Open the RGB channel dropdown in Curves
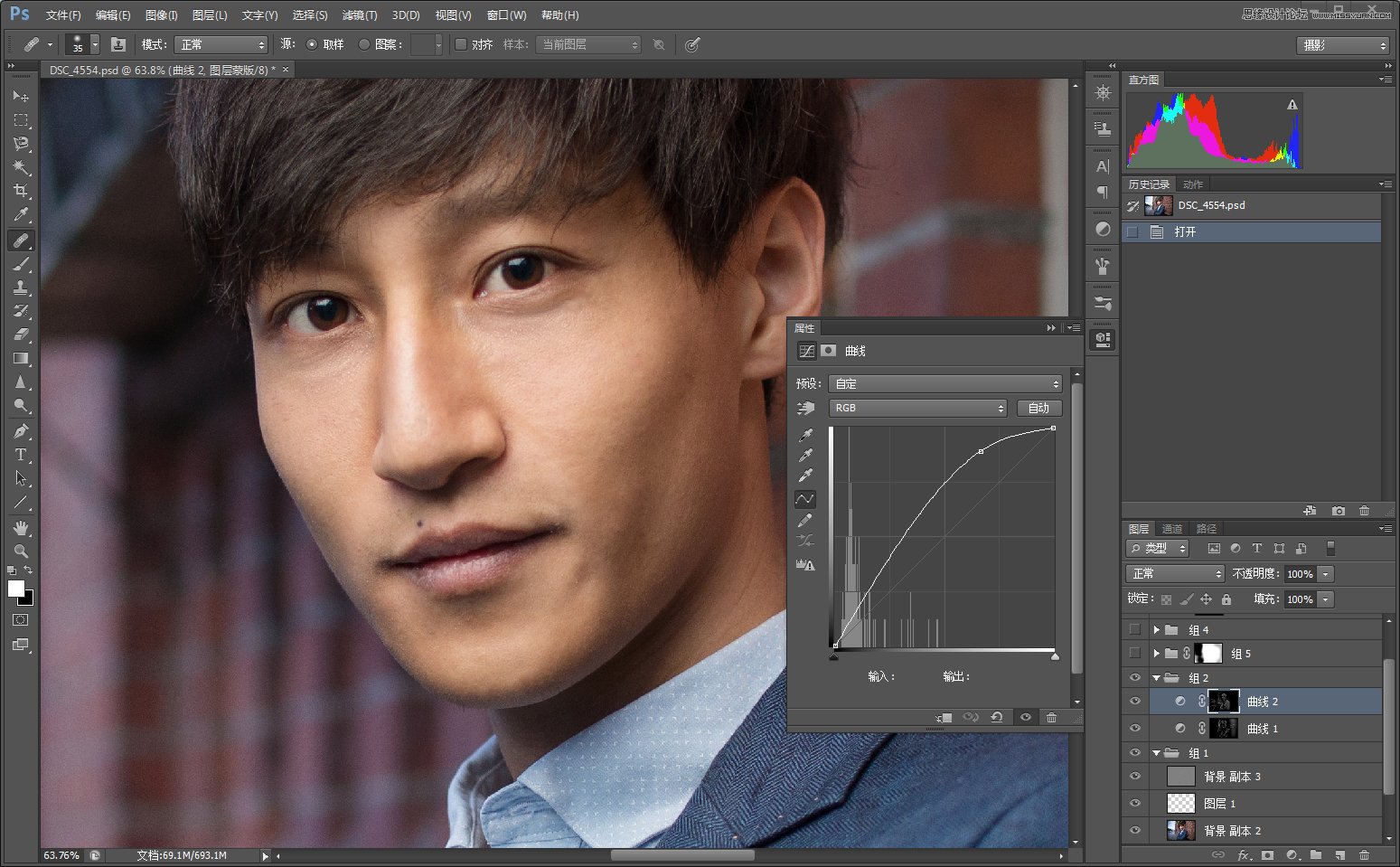The width and height of the screenshot is (1400, 867). pos(917,408)
